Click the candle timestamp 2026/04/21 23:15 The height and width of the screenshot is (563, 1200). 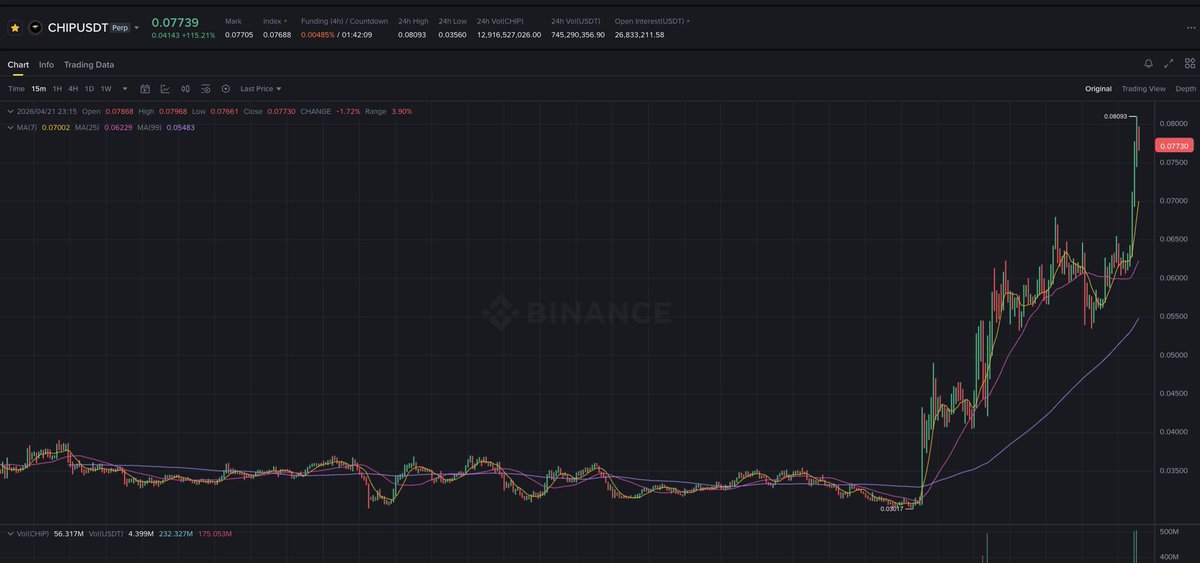tap(47, 111)
